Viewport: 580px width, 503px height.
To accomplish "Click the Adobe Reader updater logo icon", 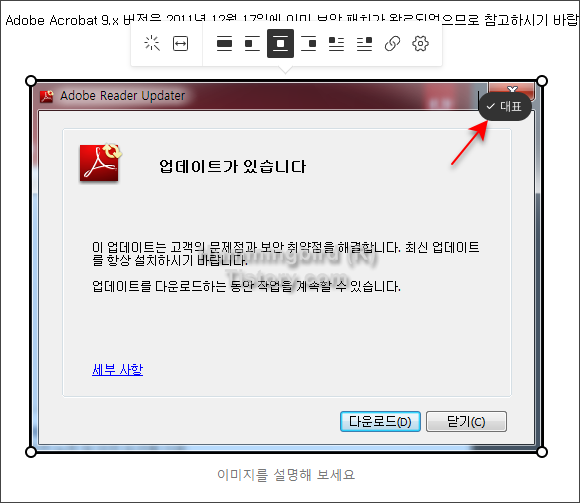I will (101, 162).
